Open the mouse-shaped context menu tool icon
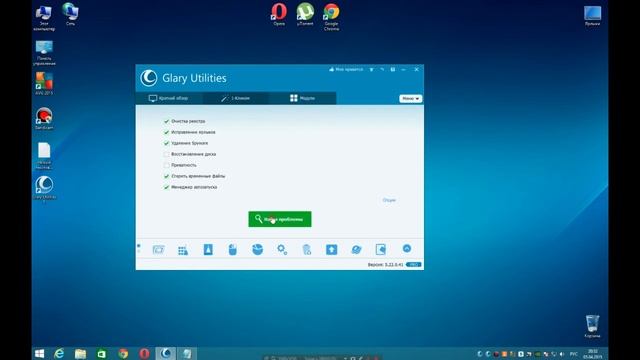This screenshot has height=360, width=640. pos(232,249)
